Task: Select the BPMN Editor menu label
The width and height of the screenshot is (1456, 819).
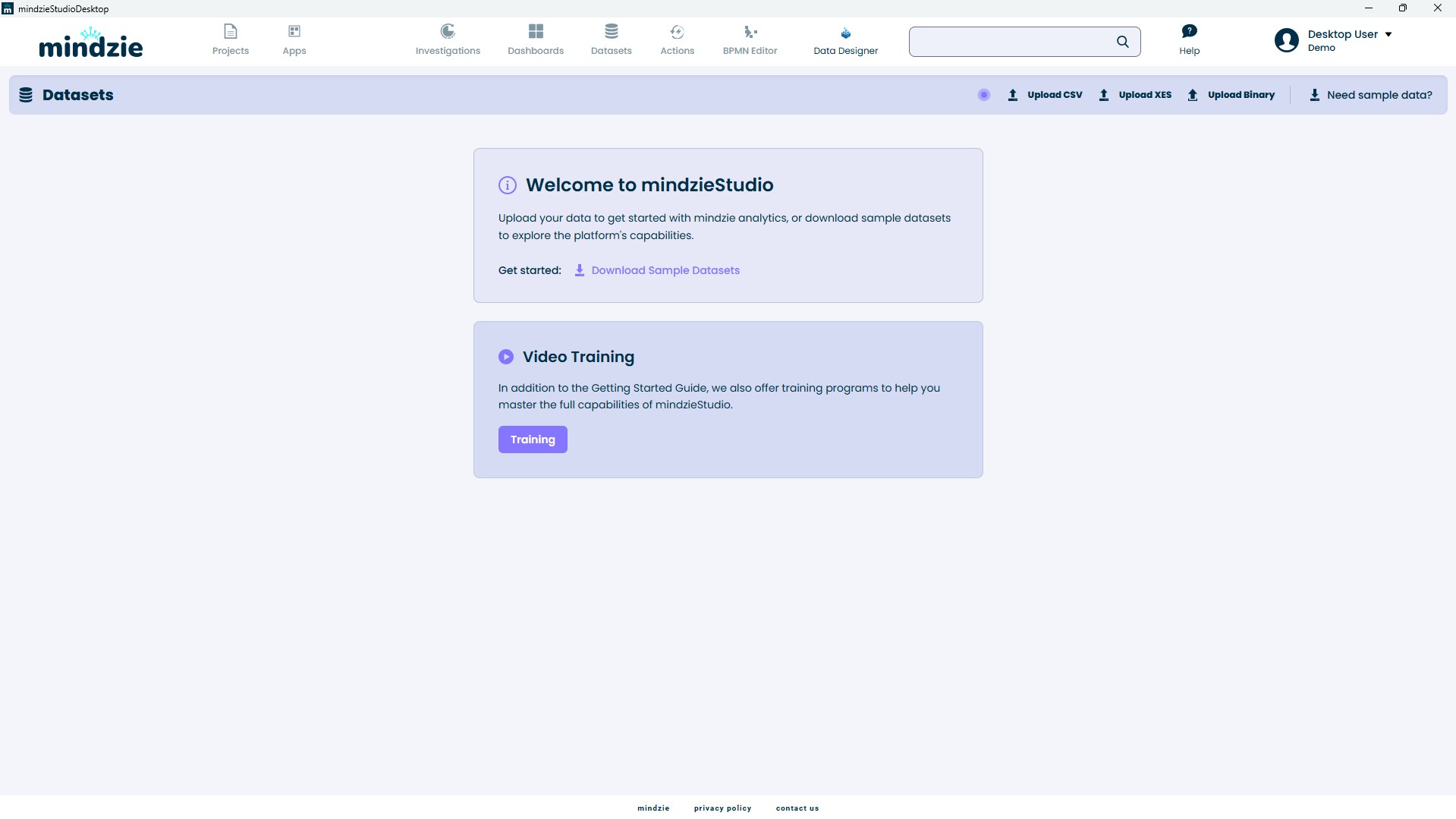Action: (750, 51)
